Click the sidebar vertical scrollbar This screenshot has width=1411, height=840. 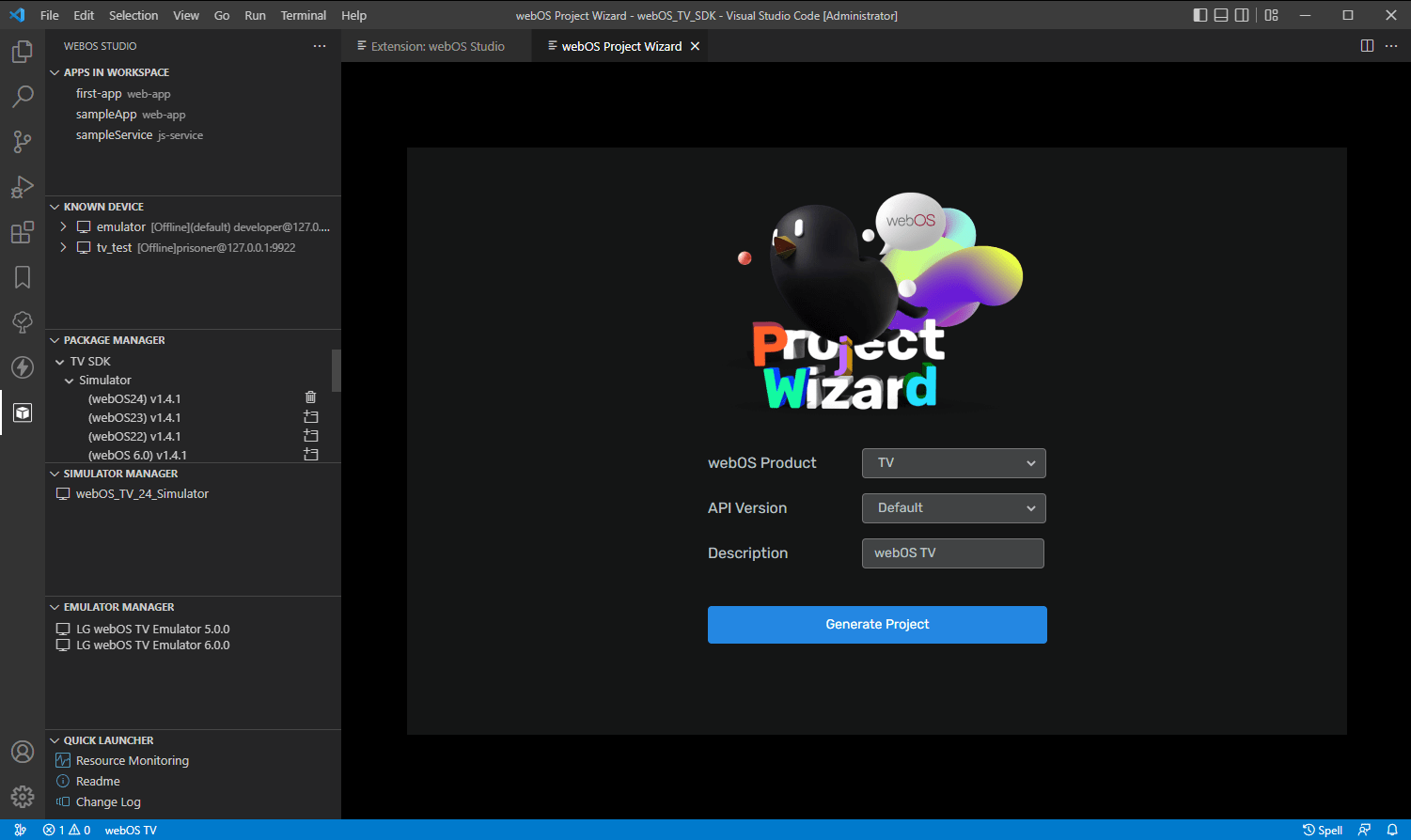[337, 370]
